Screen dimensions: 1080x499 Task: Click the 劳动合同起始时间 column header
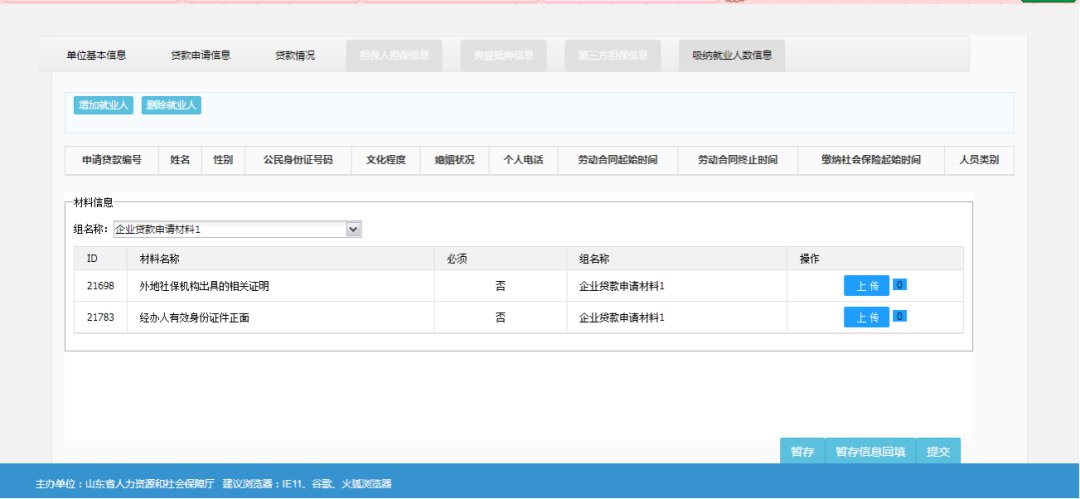[617, 160]
